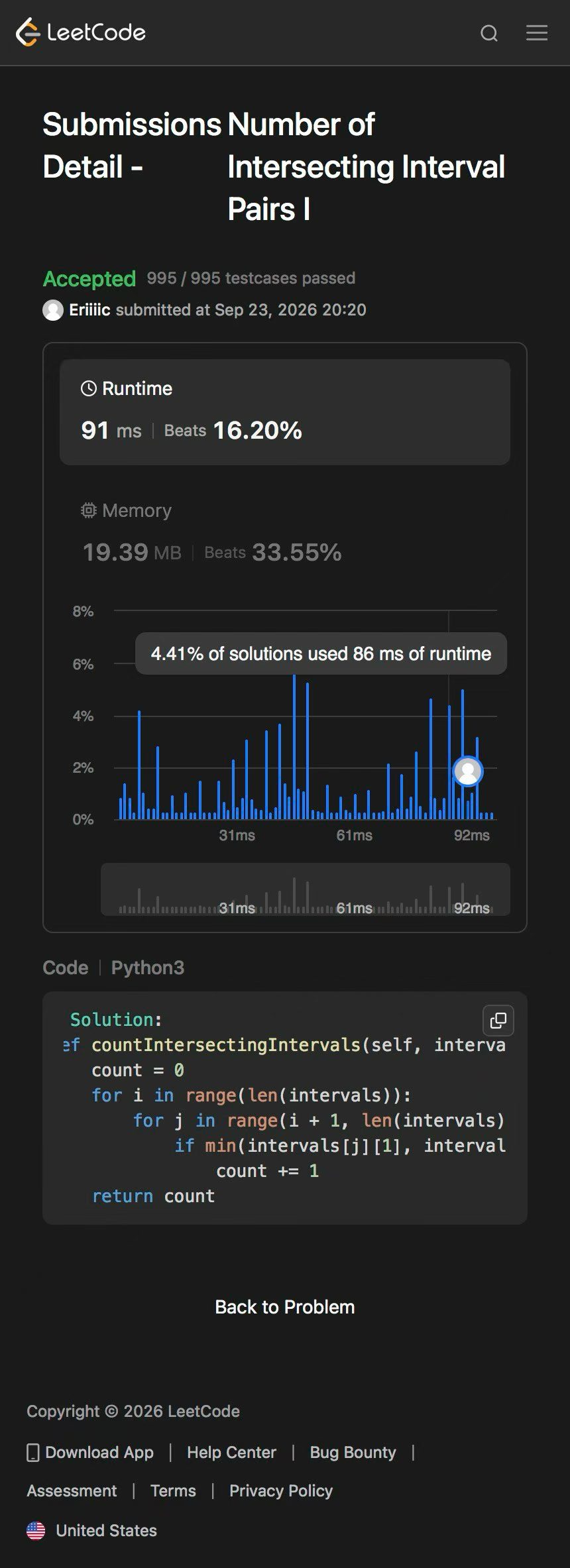This screenshot has height=1568, width=570.
Task: Open the Bug Bounty link
Action: tap(353, 1452)
